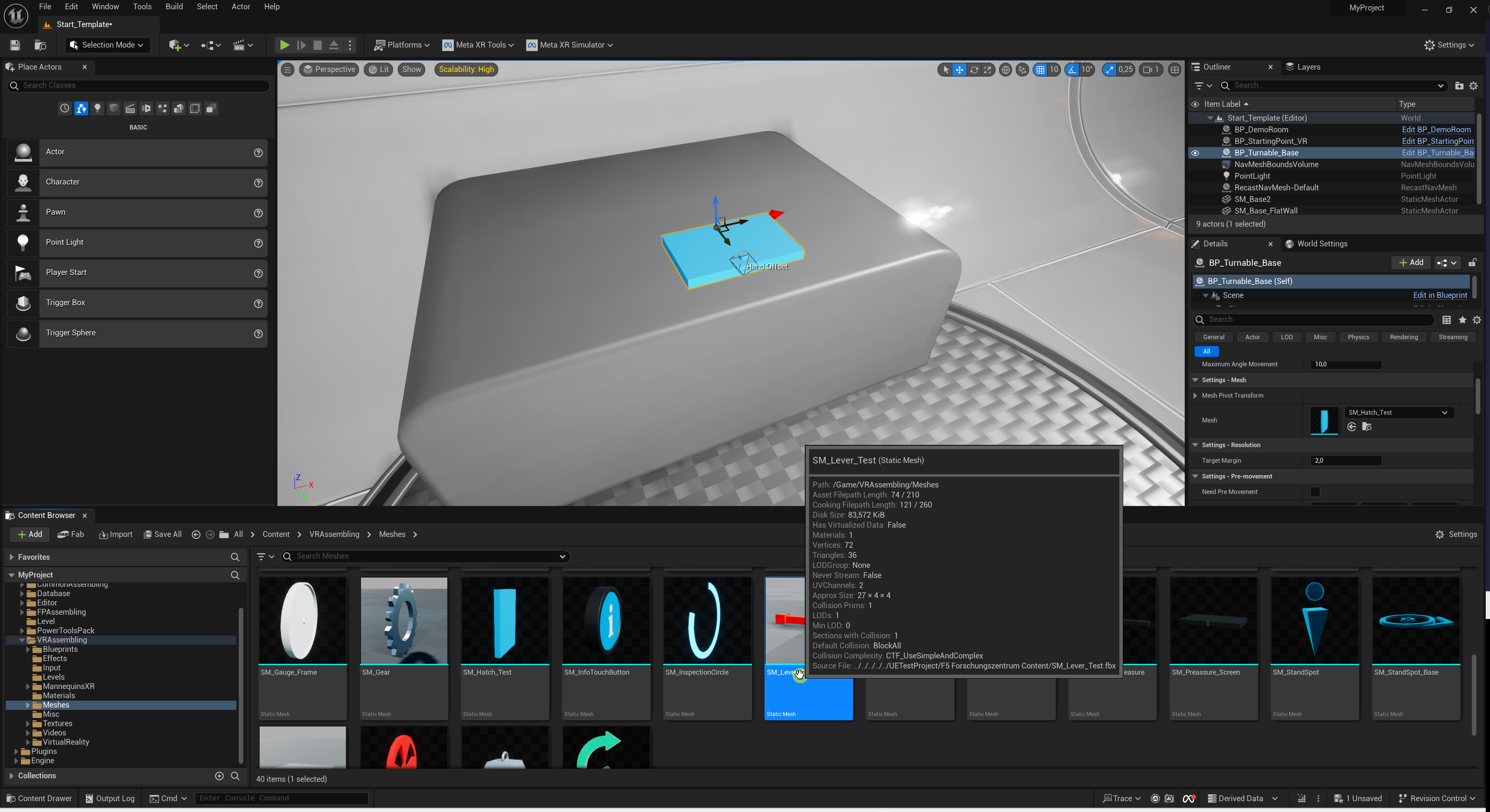The image size is (1490, 812).
Task: Select the translate transform tool in the viewport
Action: pyautogui.click(x=960, y=69)
